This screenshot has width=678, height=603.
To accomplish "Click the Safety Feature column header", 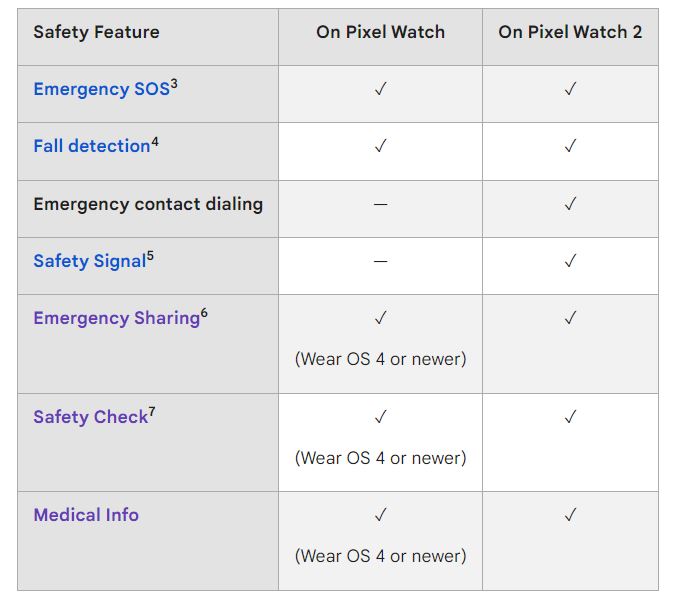I will [x=96, y=32].
